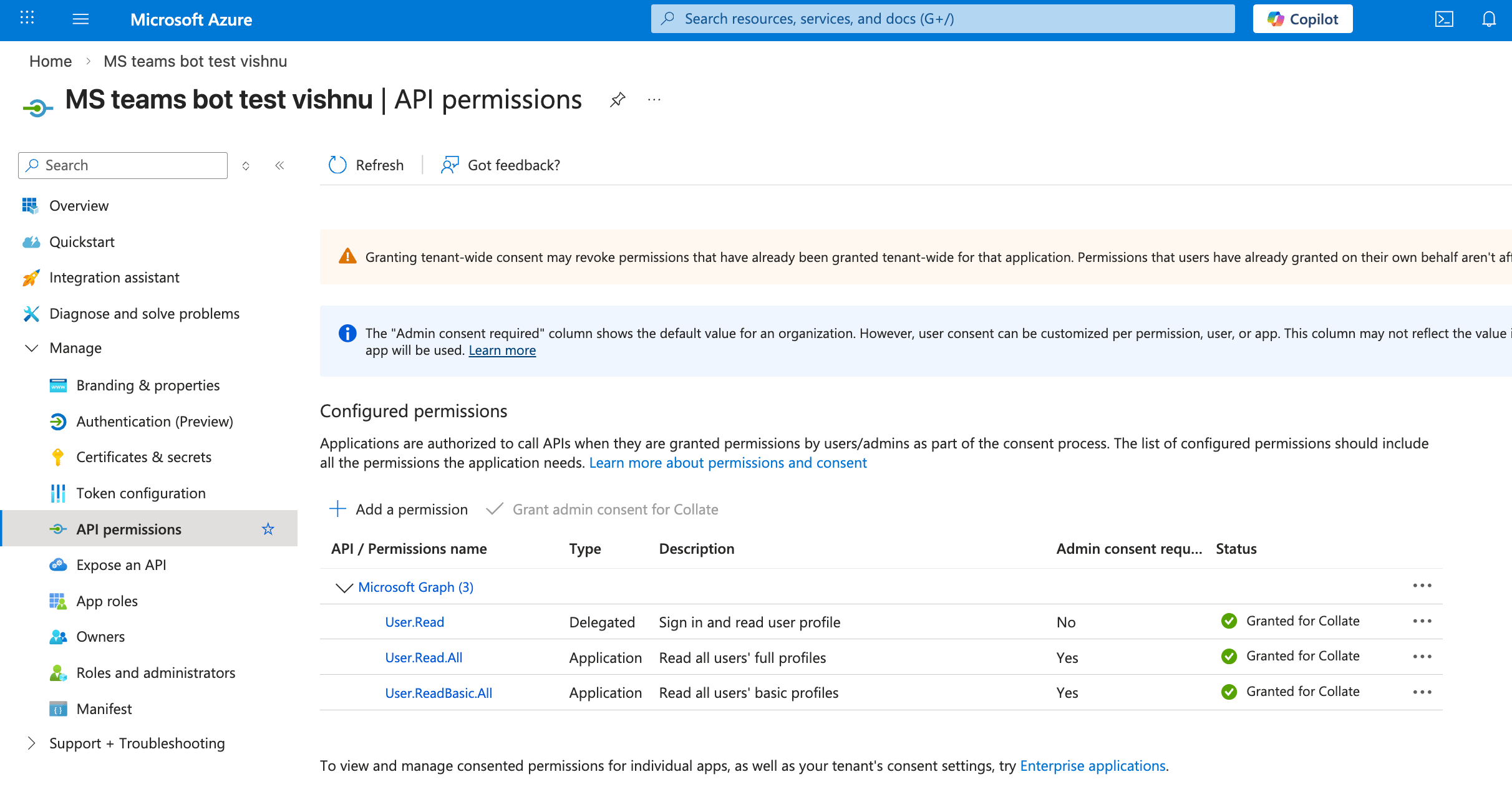
Task: Click the API / Permissions name column header
Action: (409, 549)
